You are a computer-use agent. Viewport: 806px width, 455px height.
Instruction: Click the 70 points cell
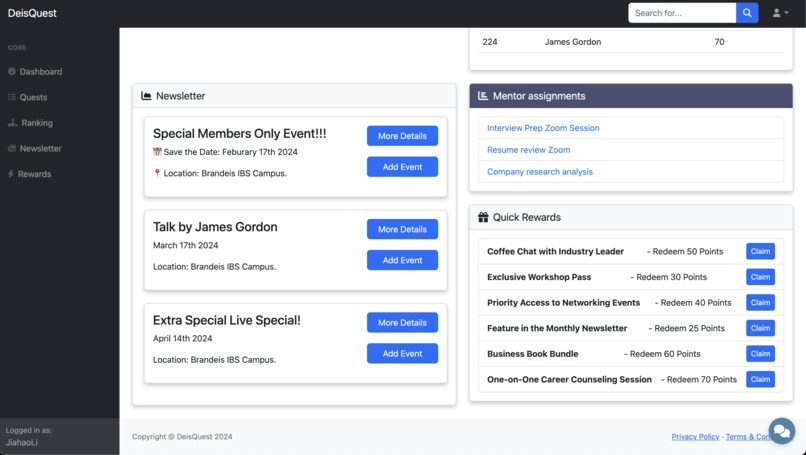click(x=719, y=42)
